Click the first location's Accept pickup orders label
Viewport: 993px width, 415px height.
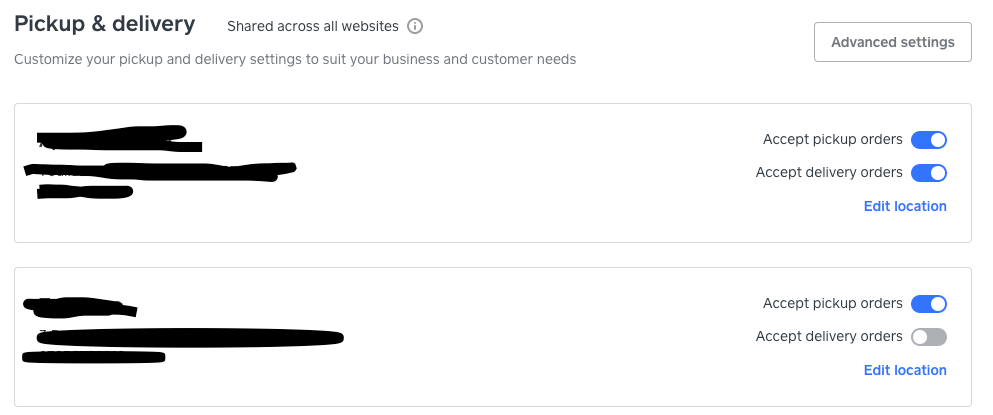pos(832,140)
